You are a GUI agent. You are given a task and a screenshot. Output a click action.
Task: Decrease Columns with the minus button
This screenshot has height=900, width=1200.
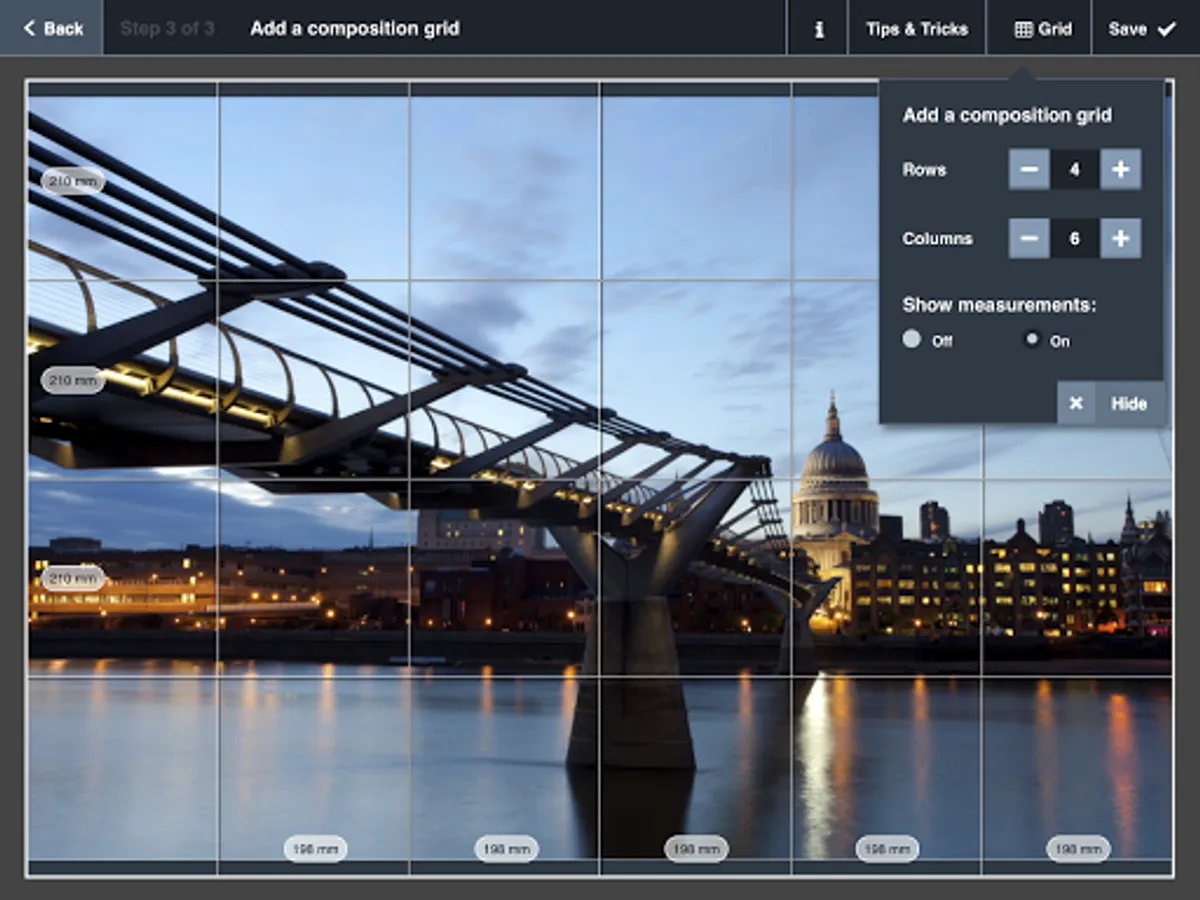click(1029, 239)
